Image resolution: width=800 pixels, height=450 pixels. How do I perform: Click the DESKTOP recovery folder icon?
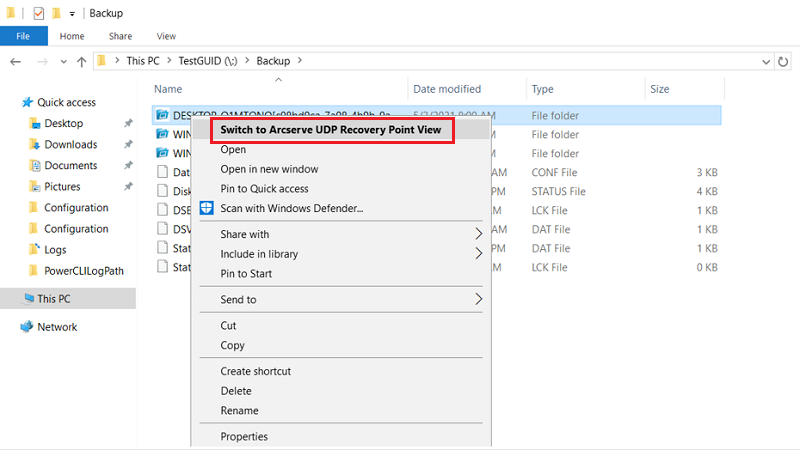[x=162, y=115]
